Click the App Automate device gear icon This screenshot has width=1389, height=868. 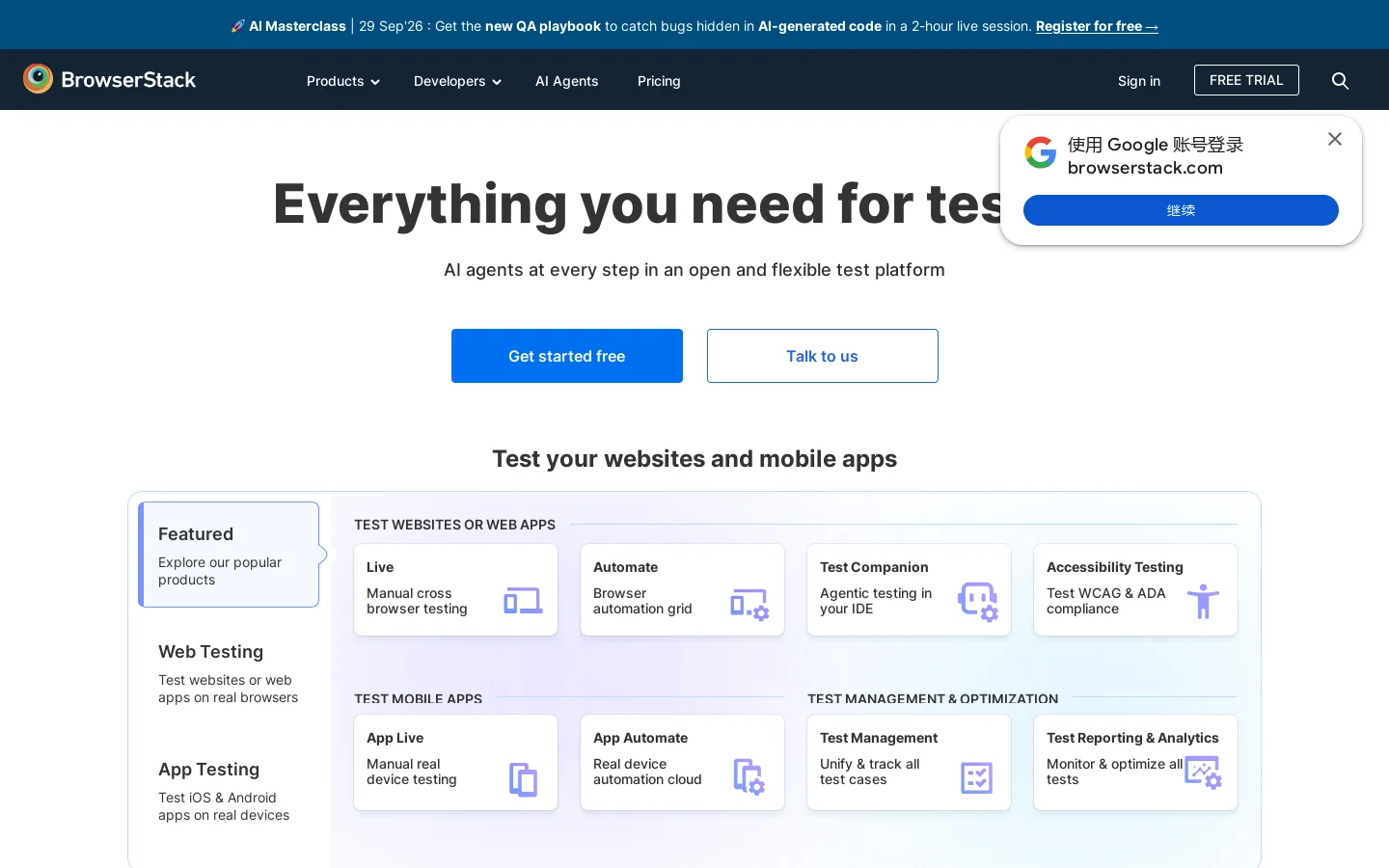click(749, 776)
